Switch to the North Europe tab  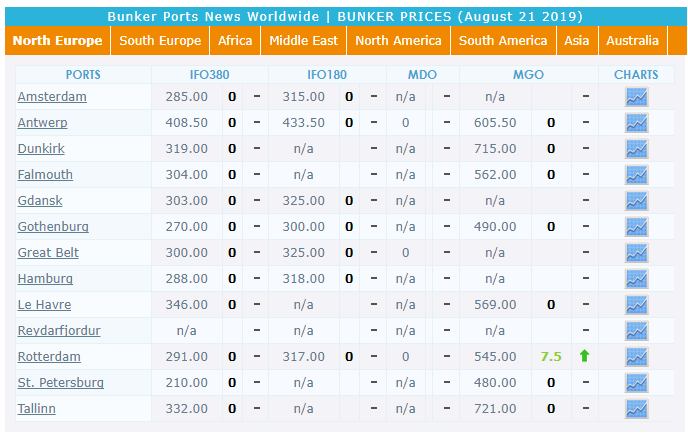(x=57, y=40)
